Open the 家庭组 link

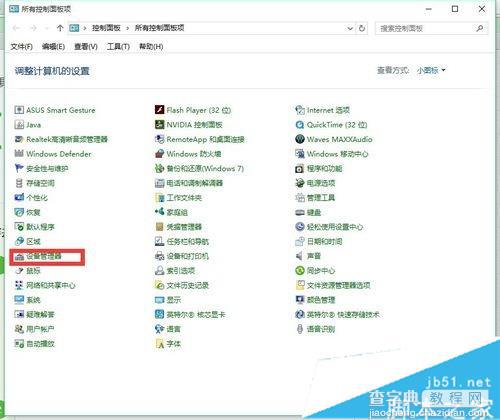click(x=177, y=212)
